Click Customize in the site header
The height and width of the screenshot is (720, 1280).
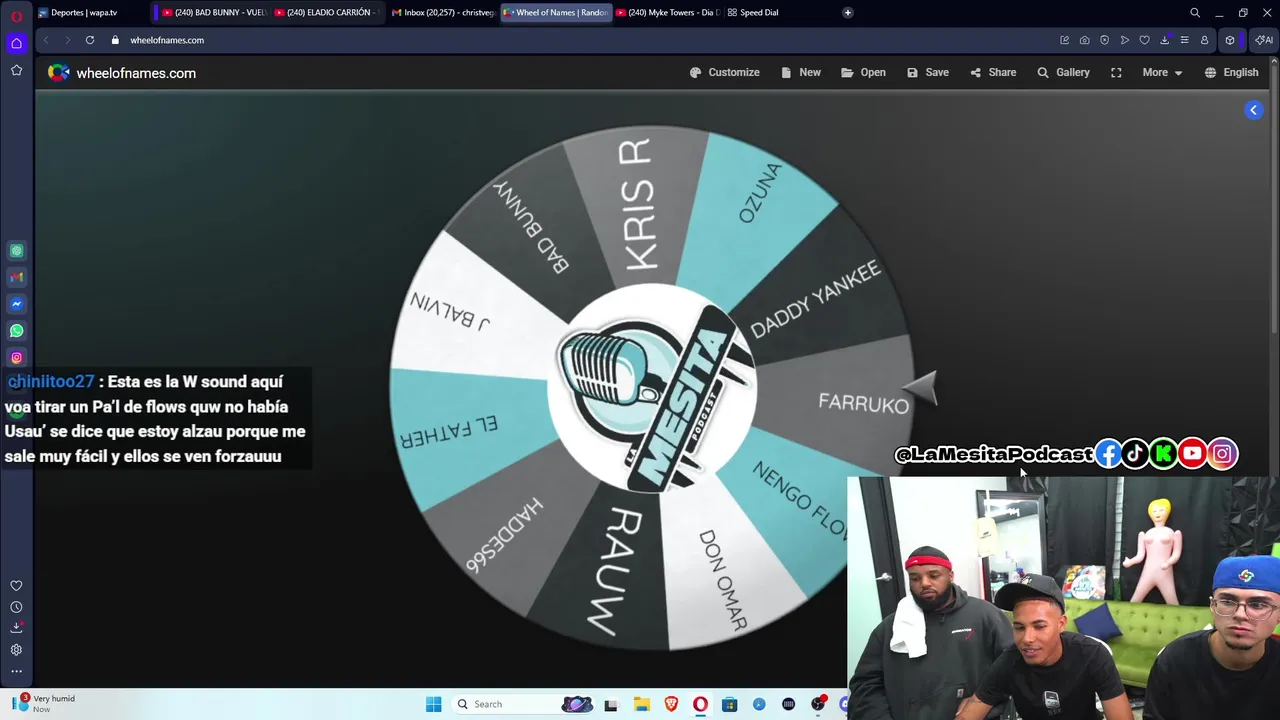pos(724,73)
